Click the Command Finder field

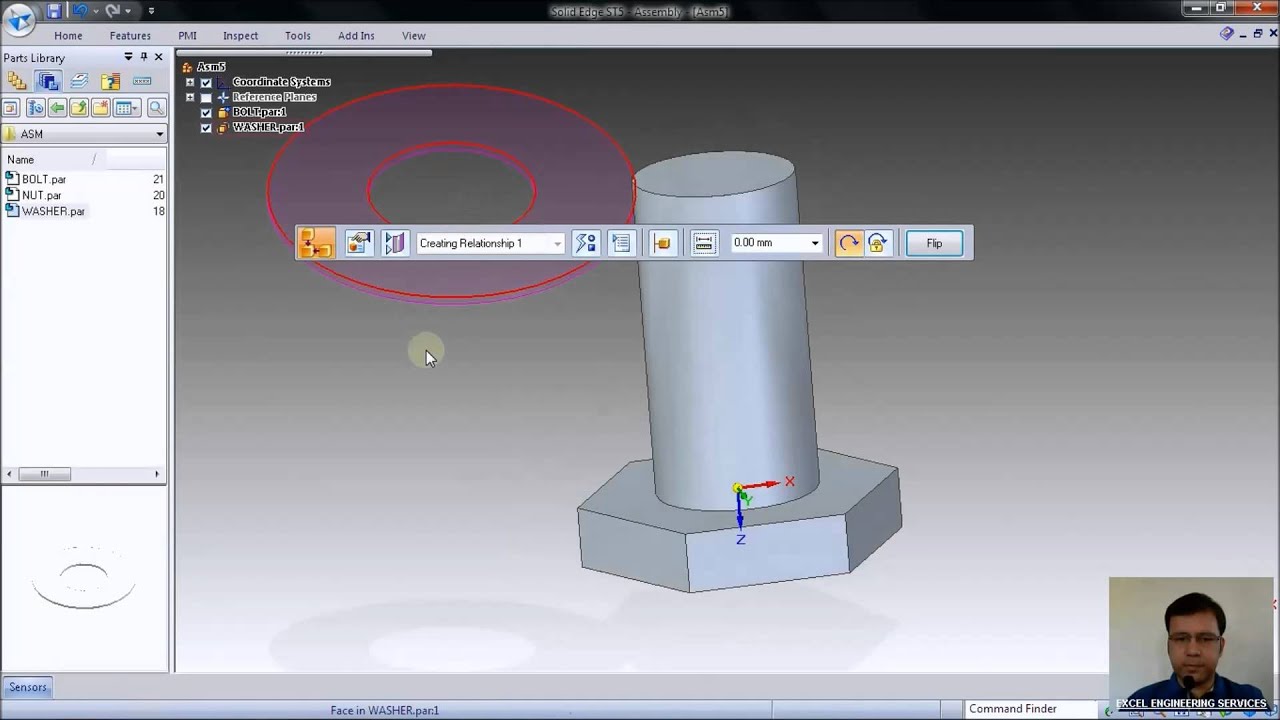[x=1030, y=709]
